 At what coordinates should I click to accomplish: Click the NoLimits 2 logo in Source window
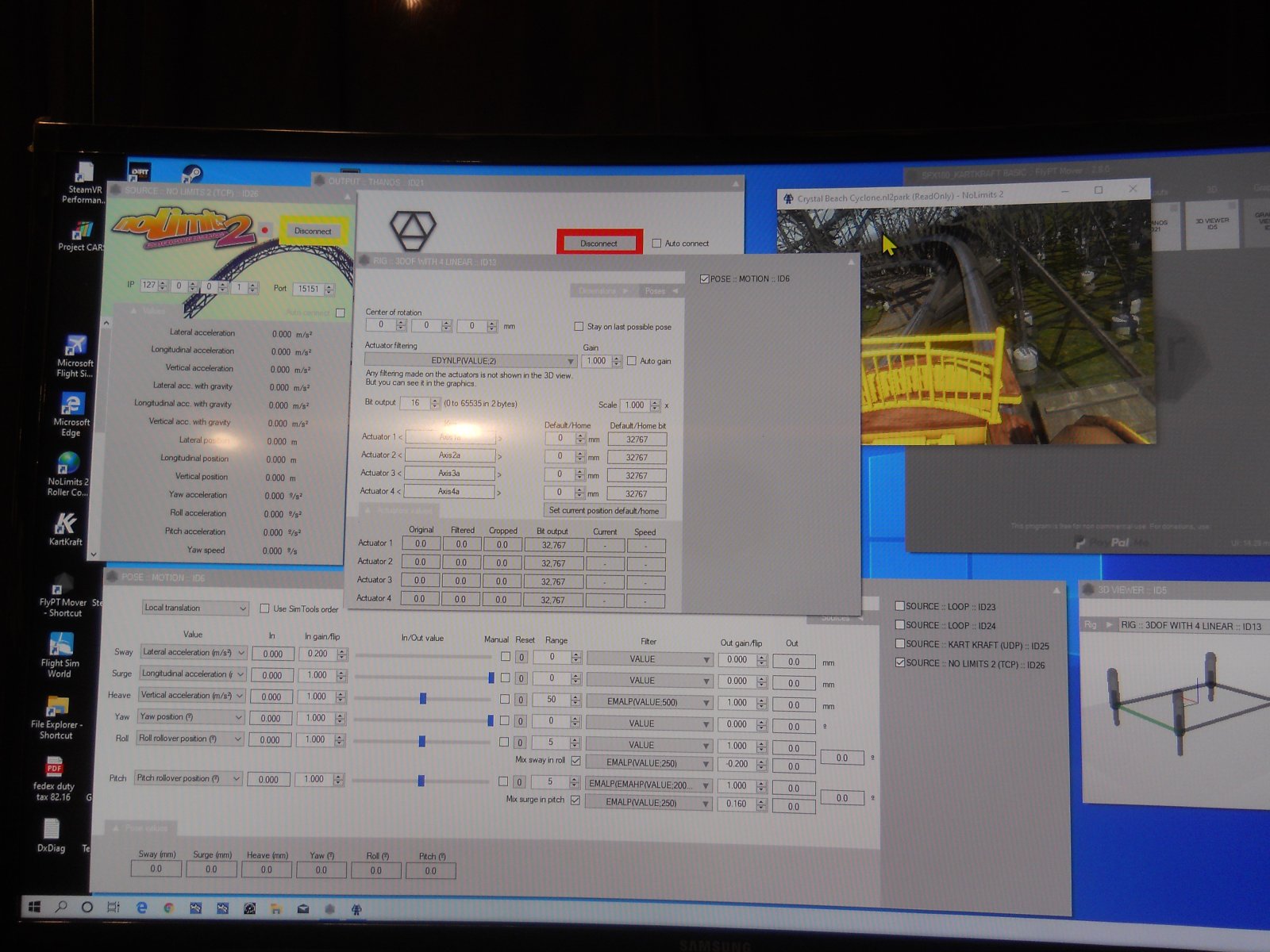[x=185, y=230]
